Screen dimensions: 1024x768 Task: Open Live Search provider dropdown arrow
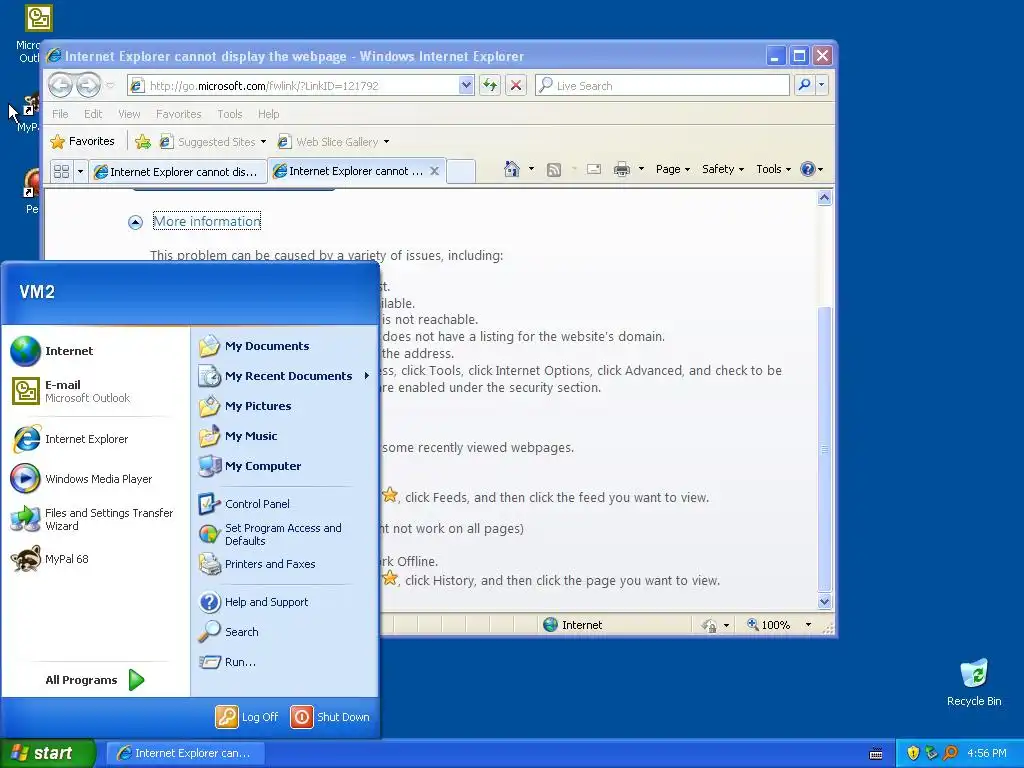[822, 85]
